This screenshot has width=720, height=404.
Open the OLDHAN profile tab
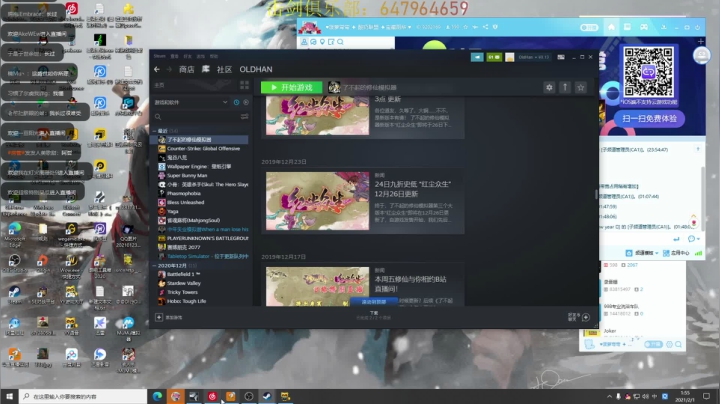tap(256, 69)
